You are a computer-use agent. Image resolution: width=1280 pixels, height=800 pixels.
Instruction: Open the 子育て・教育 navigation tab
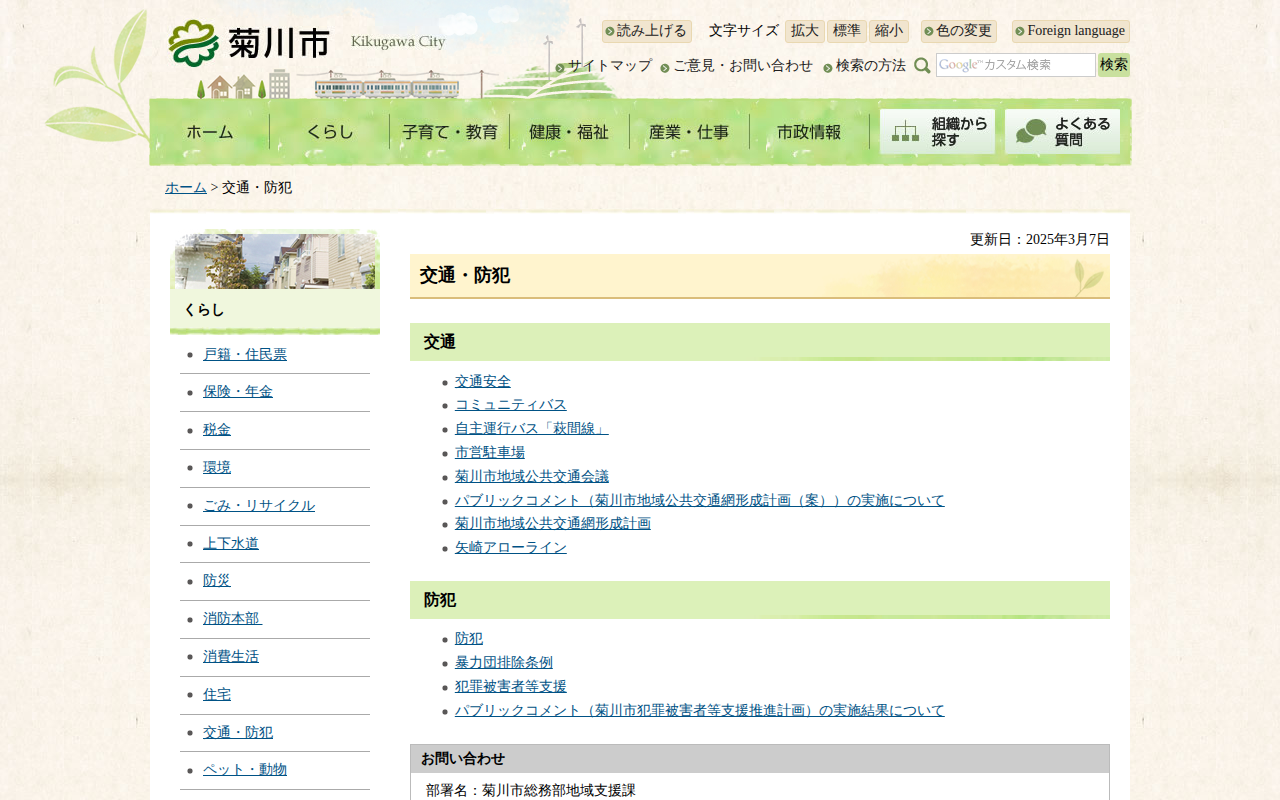(450, 131)
